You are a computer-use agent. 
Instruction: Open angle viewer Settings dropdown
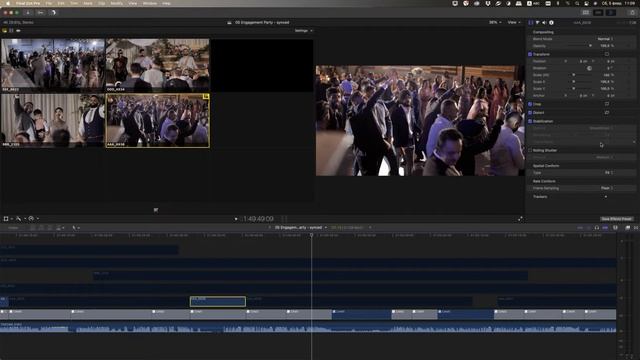(303, 31)
